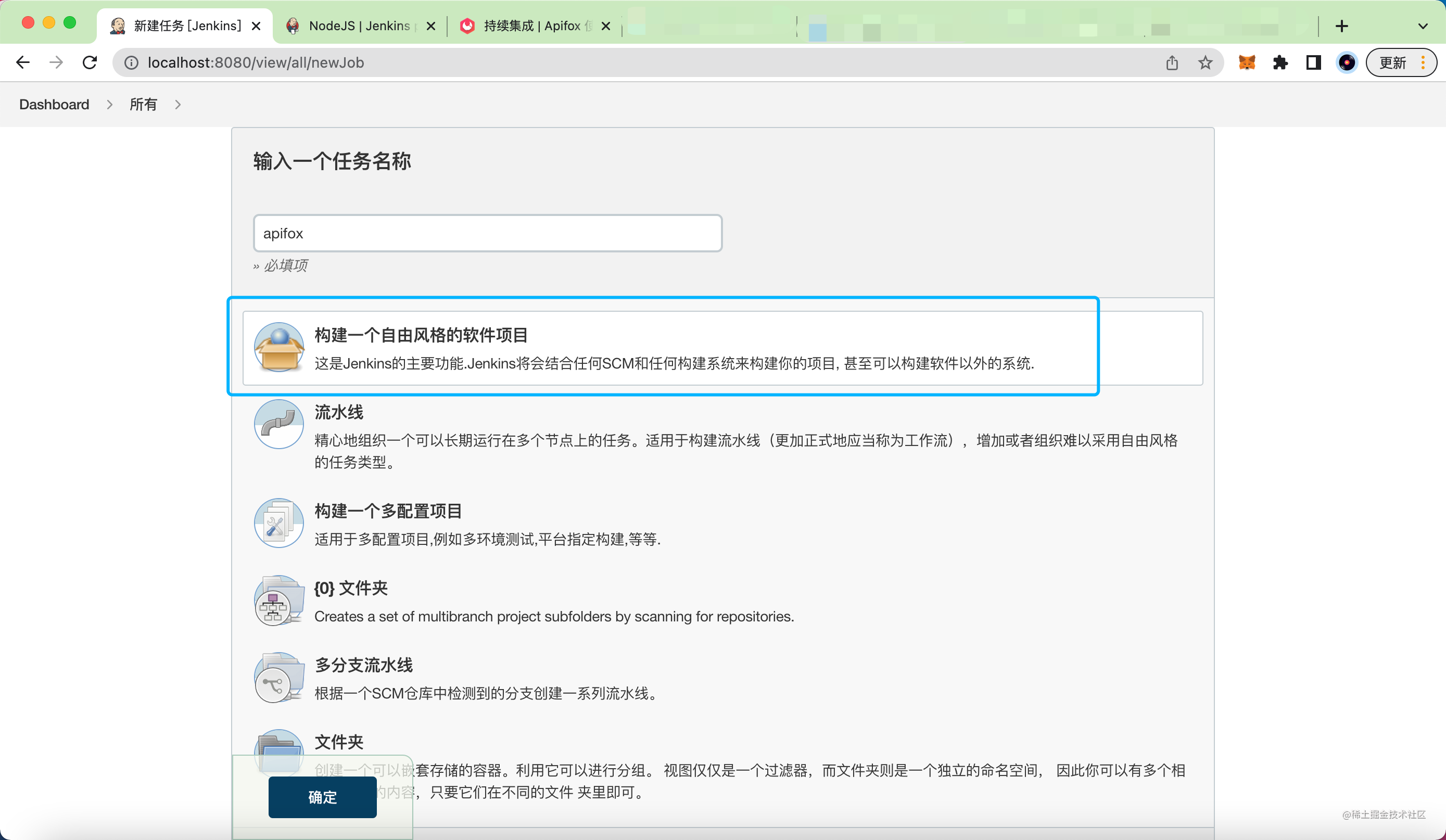Viewport: 1446px width, 840px height.
Task: Click the browser forward arrow
Action: [x=56, y=62]
